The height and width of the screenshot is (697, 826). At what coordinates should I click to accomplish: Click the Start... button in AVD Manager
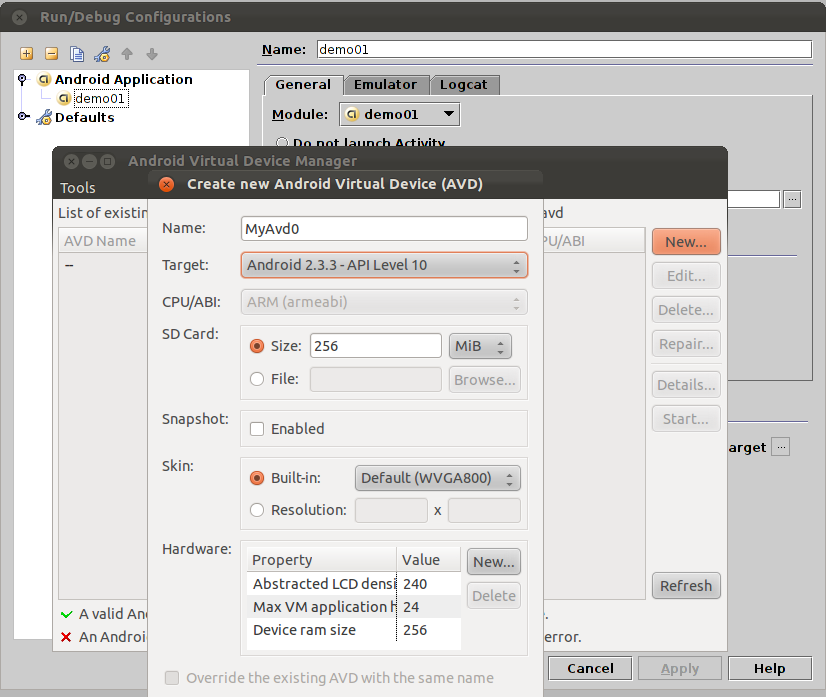[686, 419]
